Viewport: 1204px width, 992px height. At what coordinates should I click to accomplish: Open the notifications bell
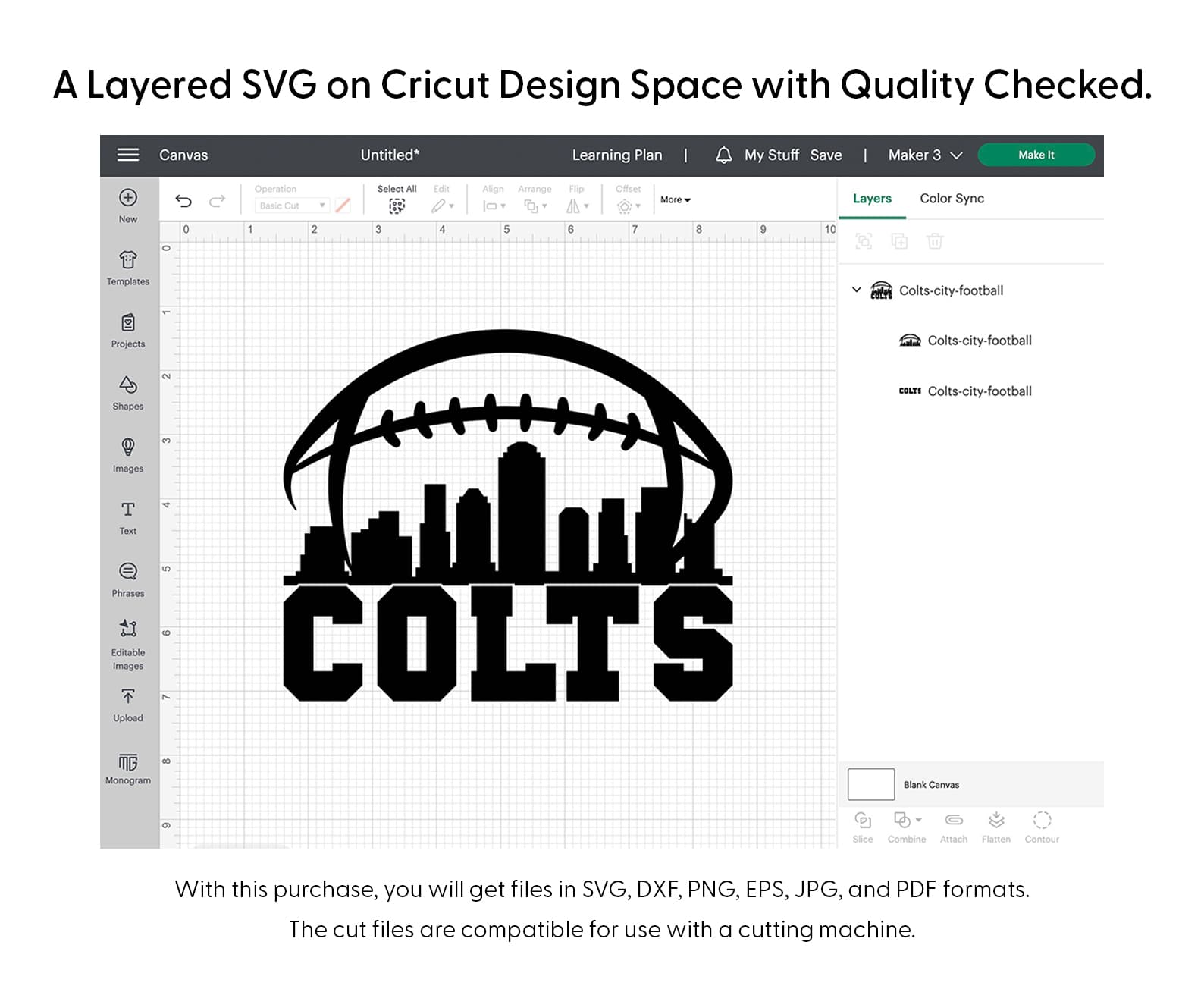click(x=723, y=155)
